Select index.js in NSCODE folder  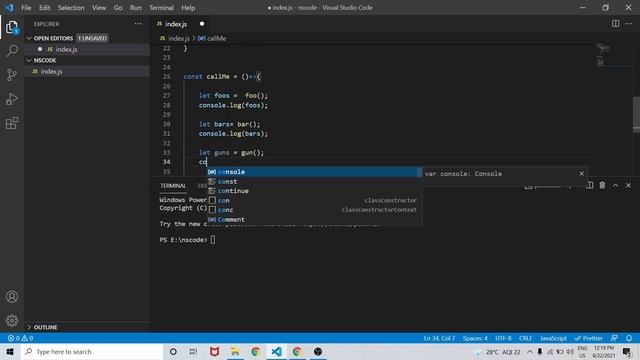pyautogui.click(x=51, y=71)
